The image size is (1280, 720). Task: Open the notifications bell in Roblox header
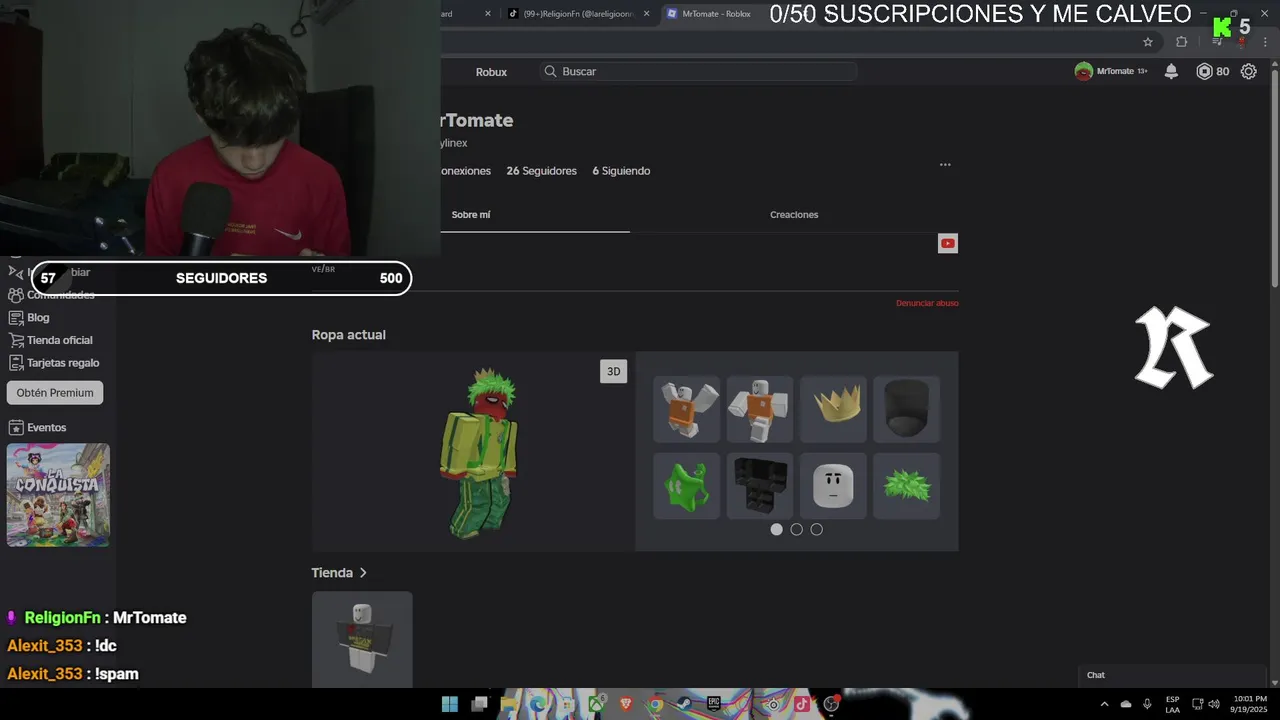coord(1171,71)
